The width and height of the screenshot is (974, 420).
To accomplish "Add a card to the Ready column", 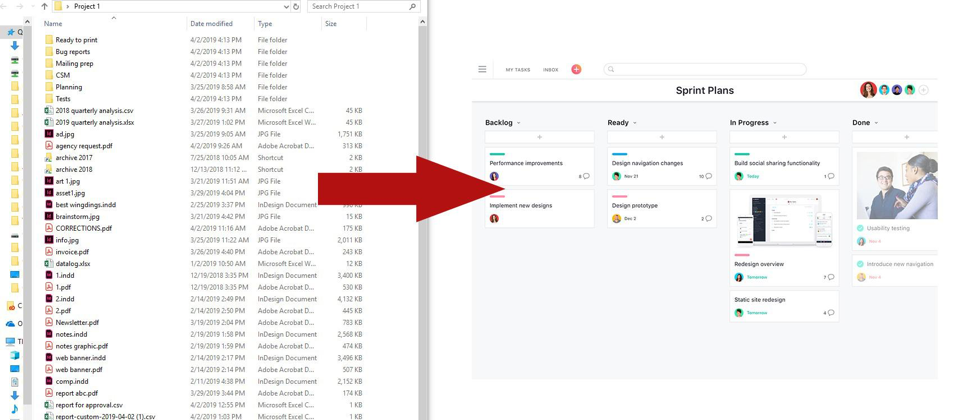I will click(662, 137).
